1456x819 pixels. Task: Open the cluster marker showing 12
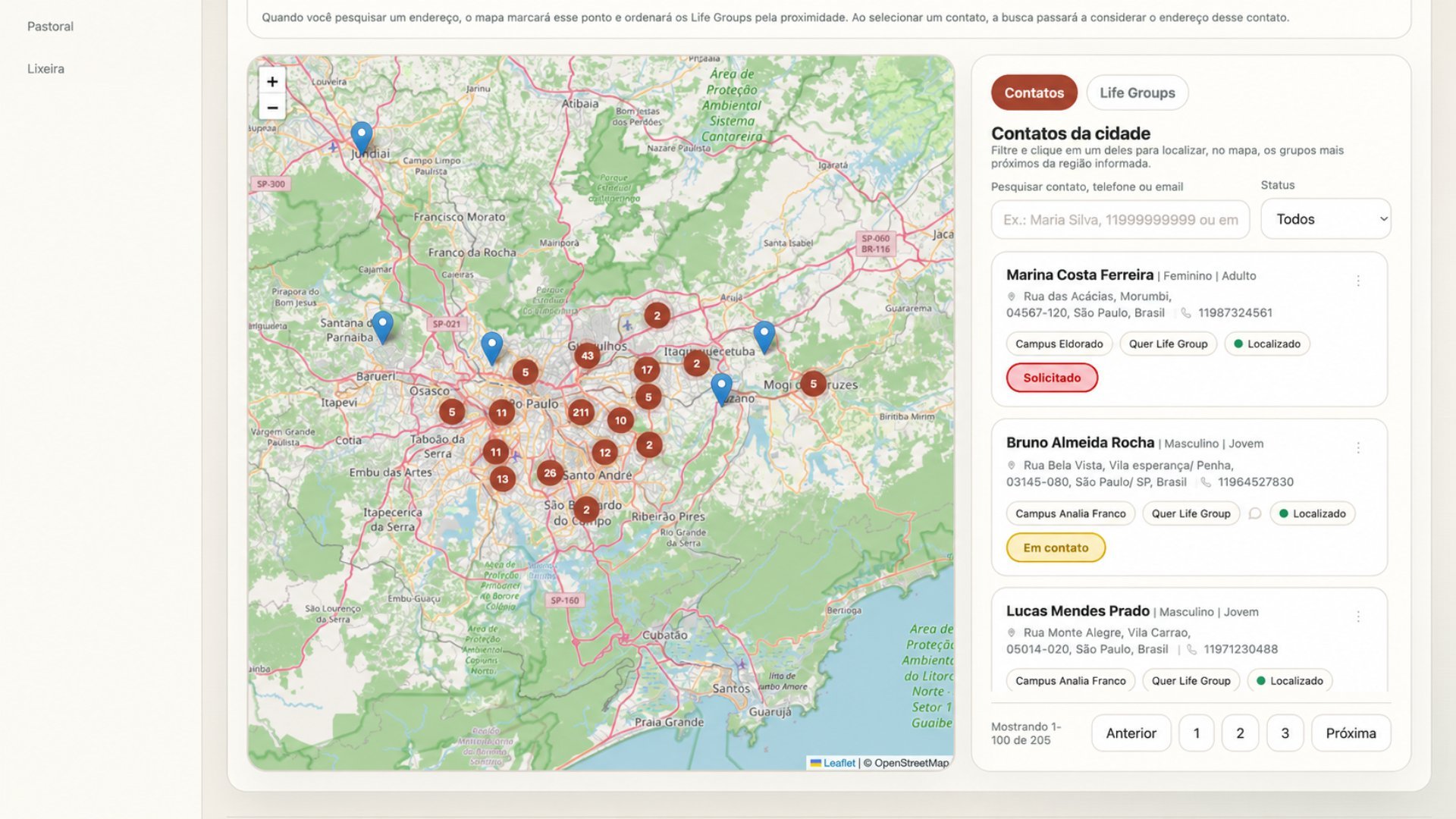point(604,453)
